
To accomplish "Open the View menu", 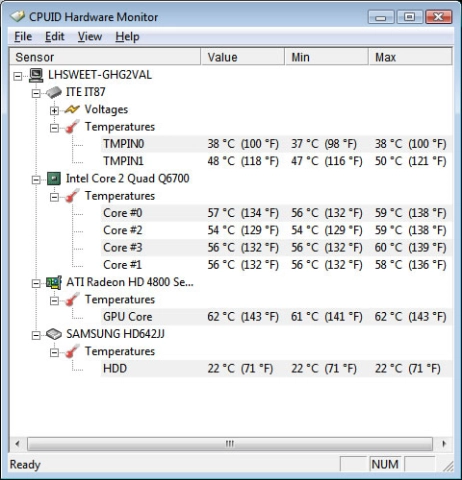I will (x=90, y=36).
